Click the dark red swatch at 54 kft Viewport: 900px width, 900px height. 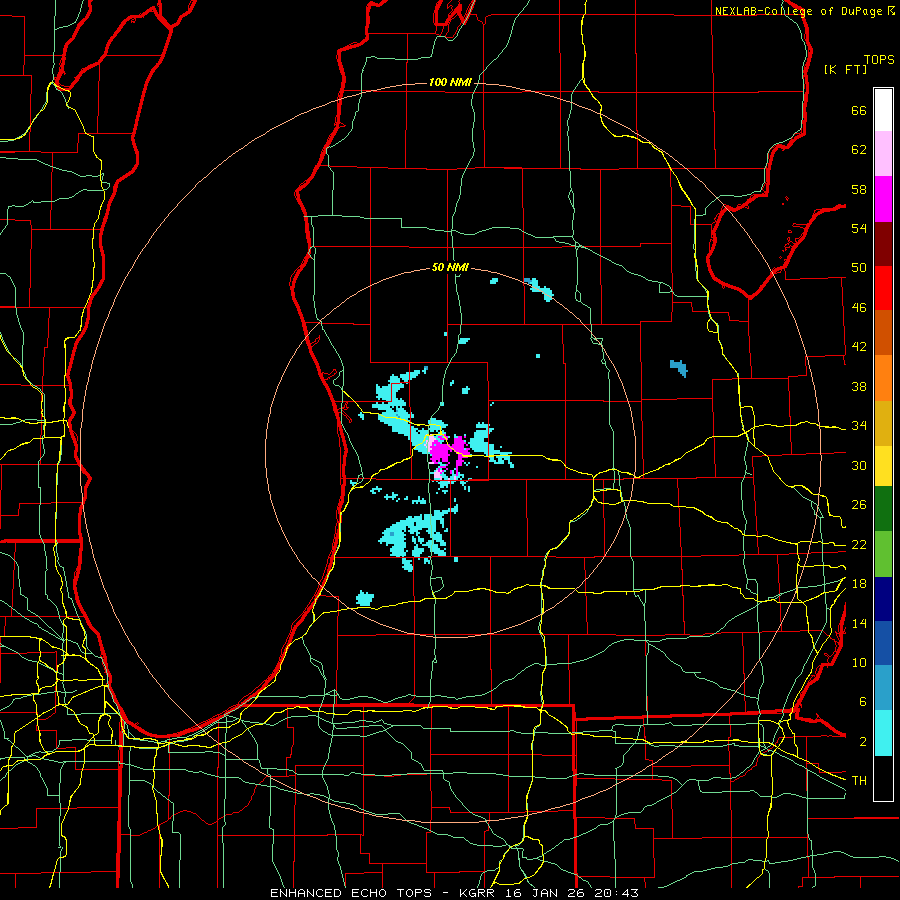click(x=883, y=244)
